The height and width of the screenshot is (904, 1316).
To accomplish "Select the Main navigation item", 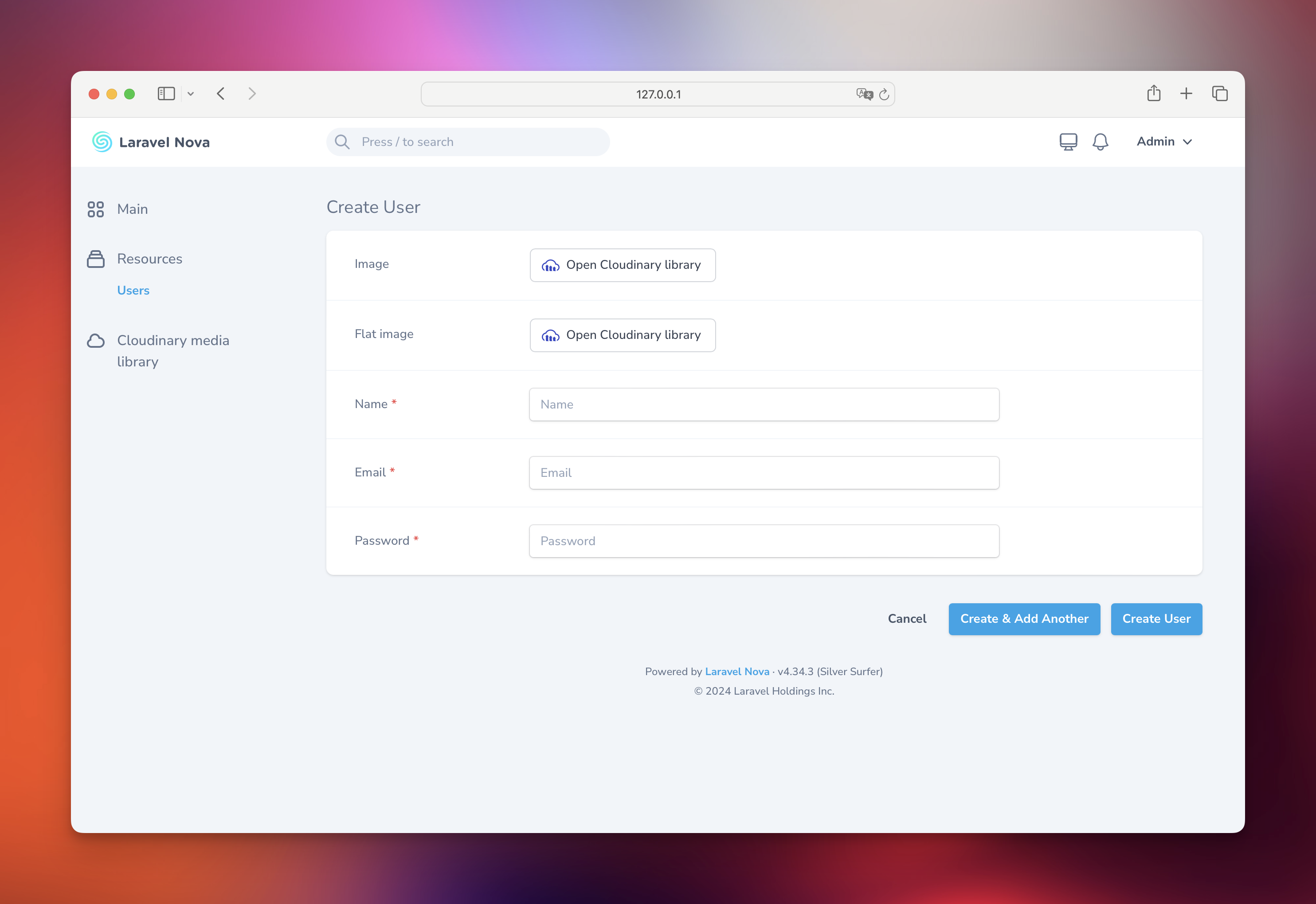I will [132, 209].
